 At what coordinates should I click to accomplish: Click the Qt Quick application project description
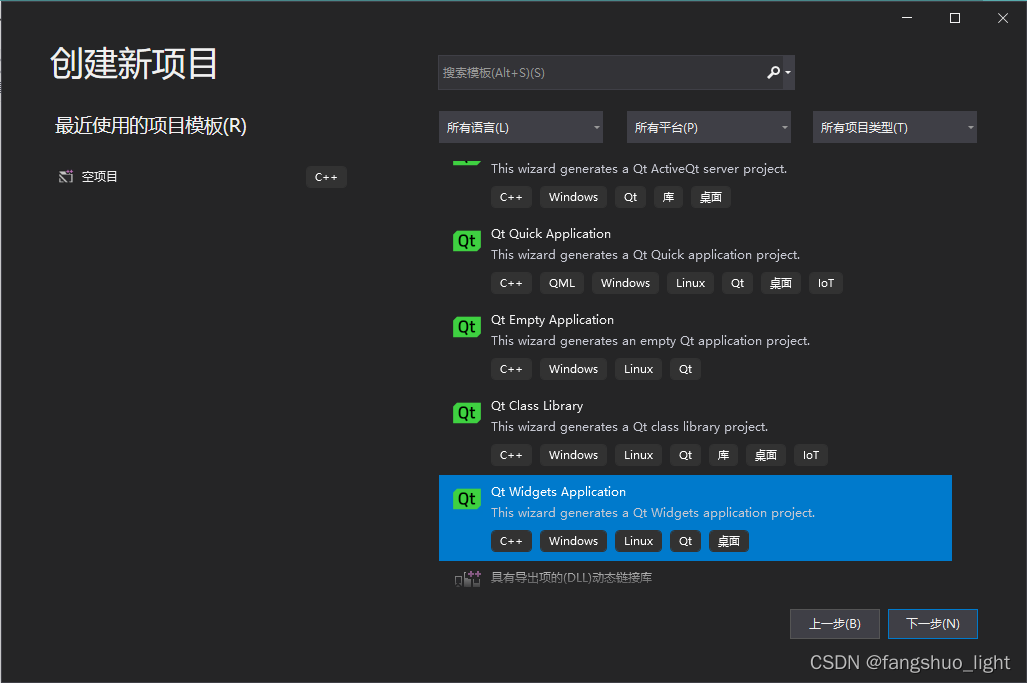tap(645, 255)
